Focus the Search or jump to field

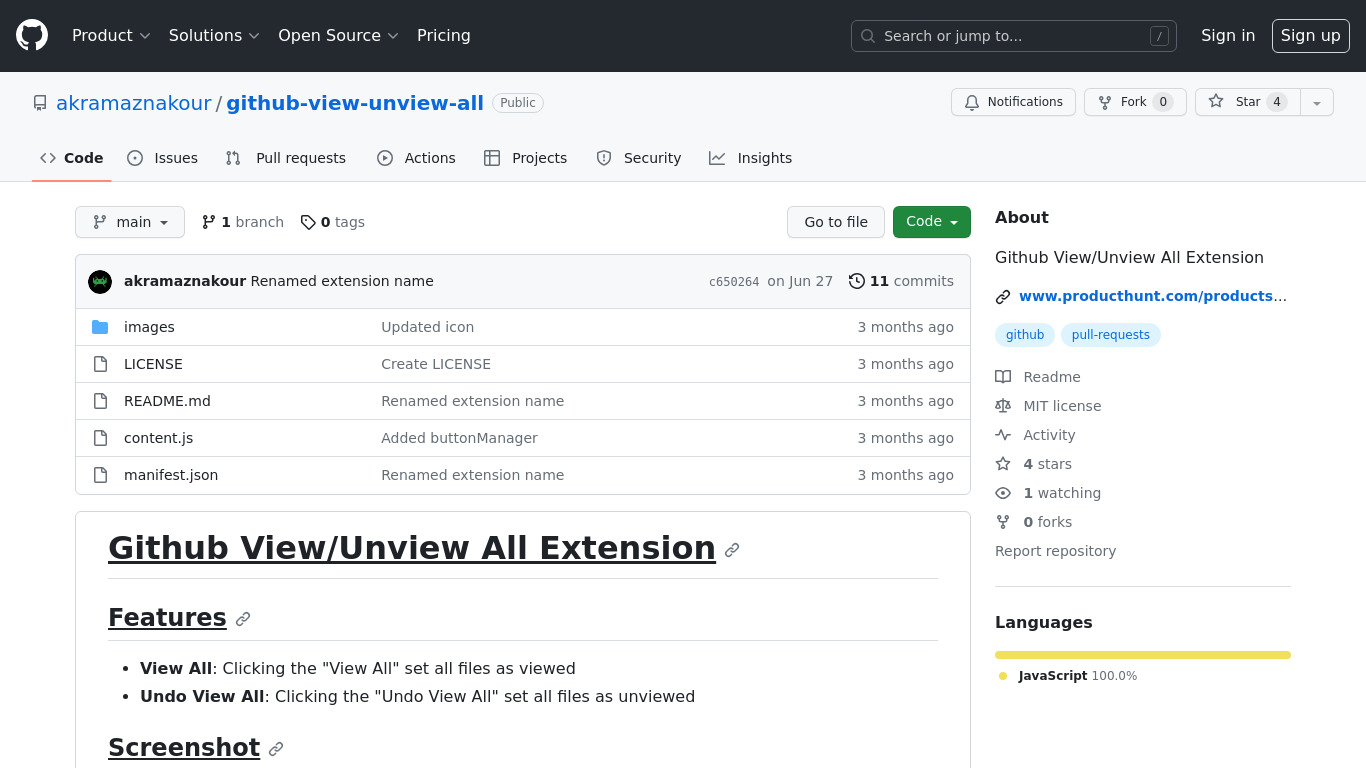tap(1013, 36)
